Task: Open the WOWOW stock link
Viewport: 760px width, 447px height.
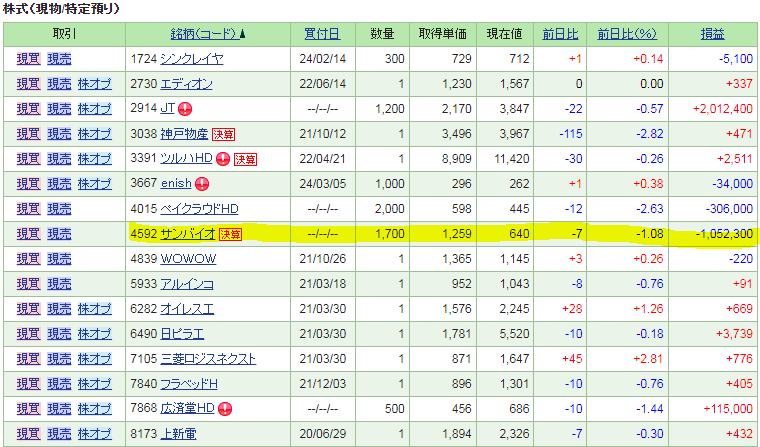Action: click(x=188, y=259)
